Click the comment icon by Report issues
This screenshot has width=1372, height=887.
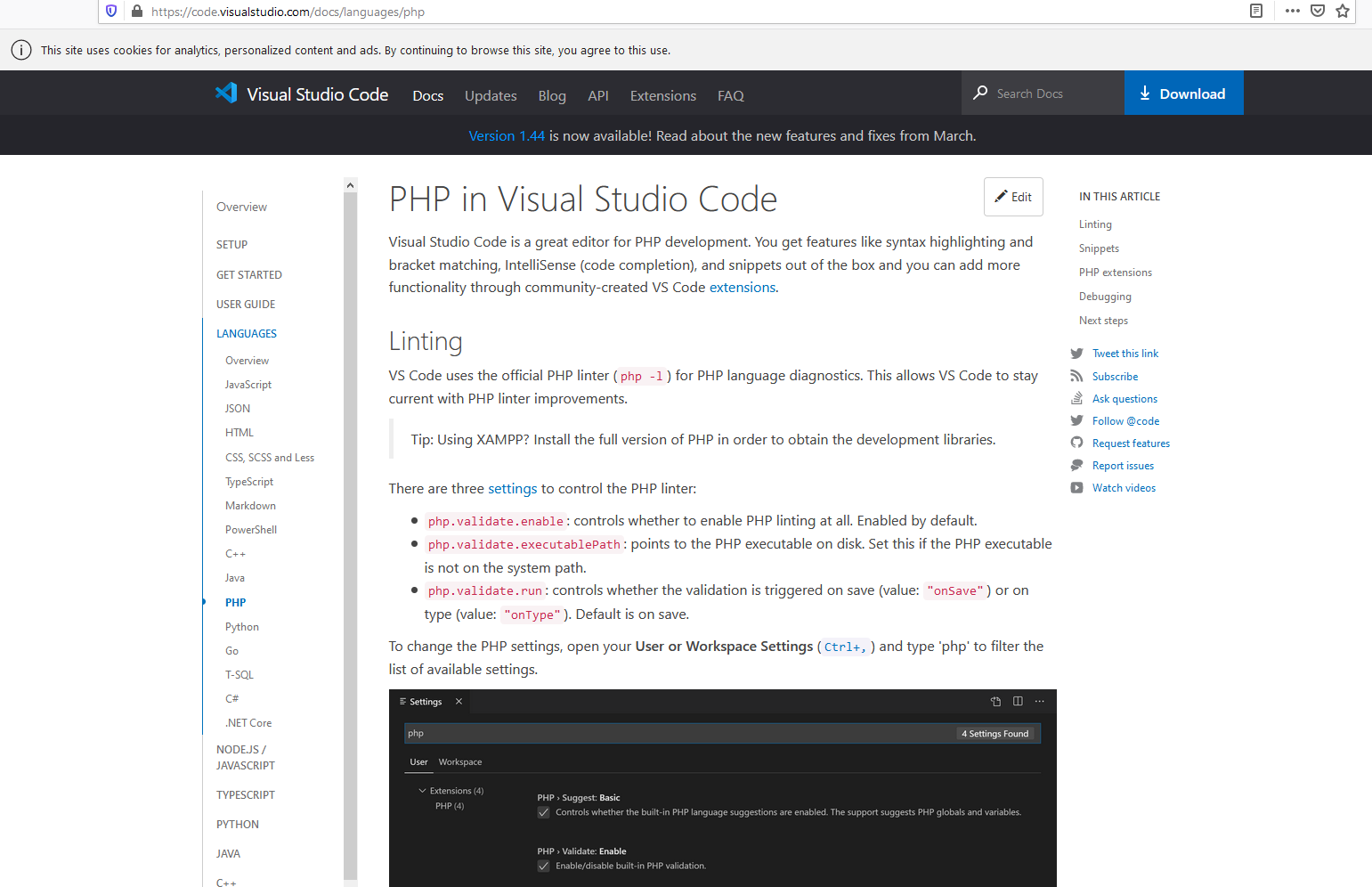tap(1076, 465)
